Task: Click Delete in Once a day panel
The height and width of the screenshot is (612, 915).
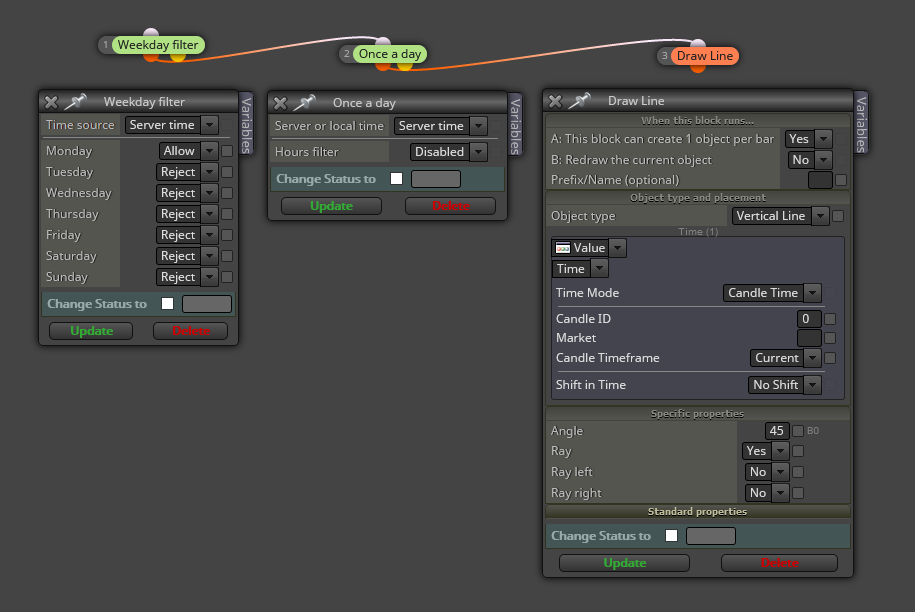Action: tap(450, 206)
